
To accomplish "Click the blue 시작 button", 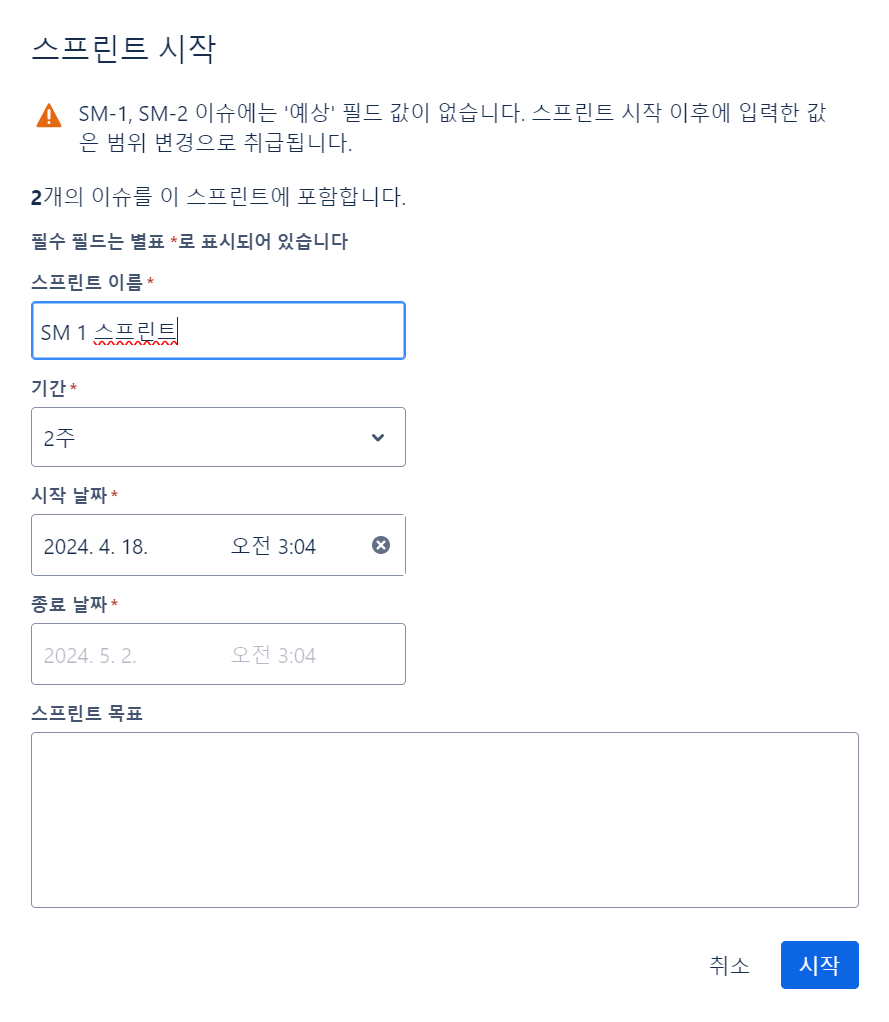I will click(819, 965).
